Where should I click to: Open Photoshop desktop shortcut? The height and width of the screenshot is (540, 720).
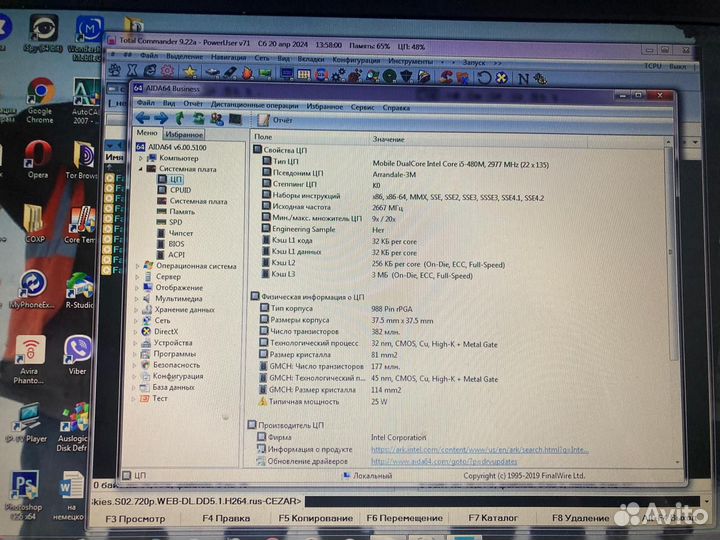pyautogui.click(x=24, y=495)
